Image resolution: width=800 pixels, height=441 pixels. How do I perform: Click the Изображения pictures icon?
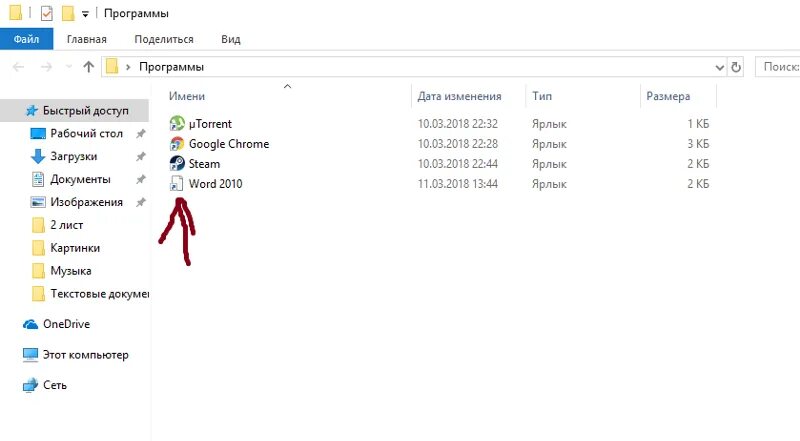(x=38, y=202)
